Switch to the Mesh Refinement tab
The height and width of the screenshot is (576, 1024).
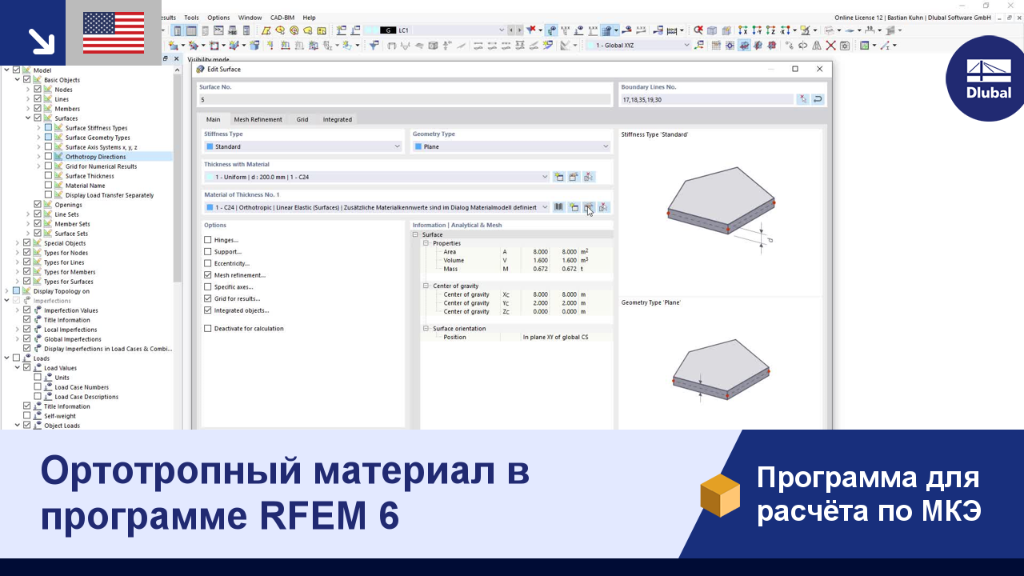[258, 120]
